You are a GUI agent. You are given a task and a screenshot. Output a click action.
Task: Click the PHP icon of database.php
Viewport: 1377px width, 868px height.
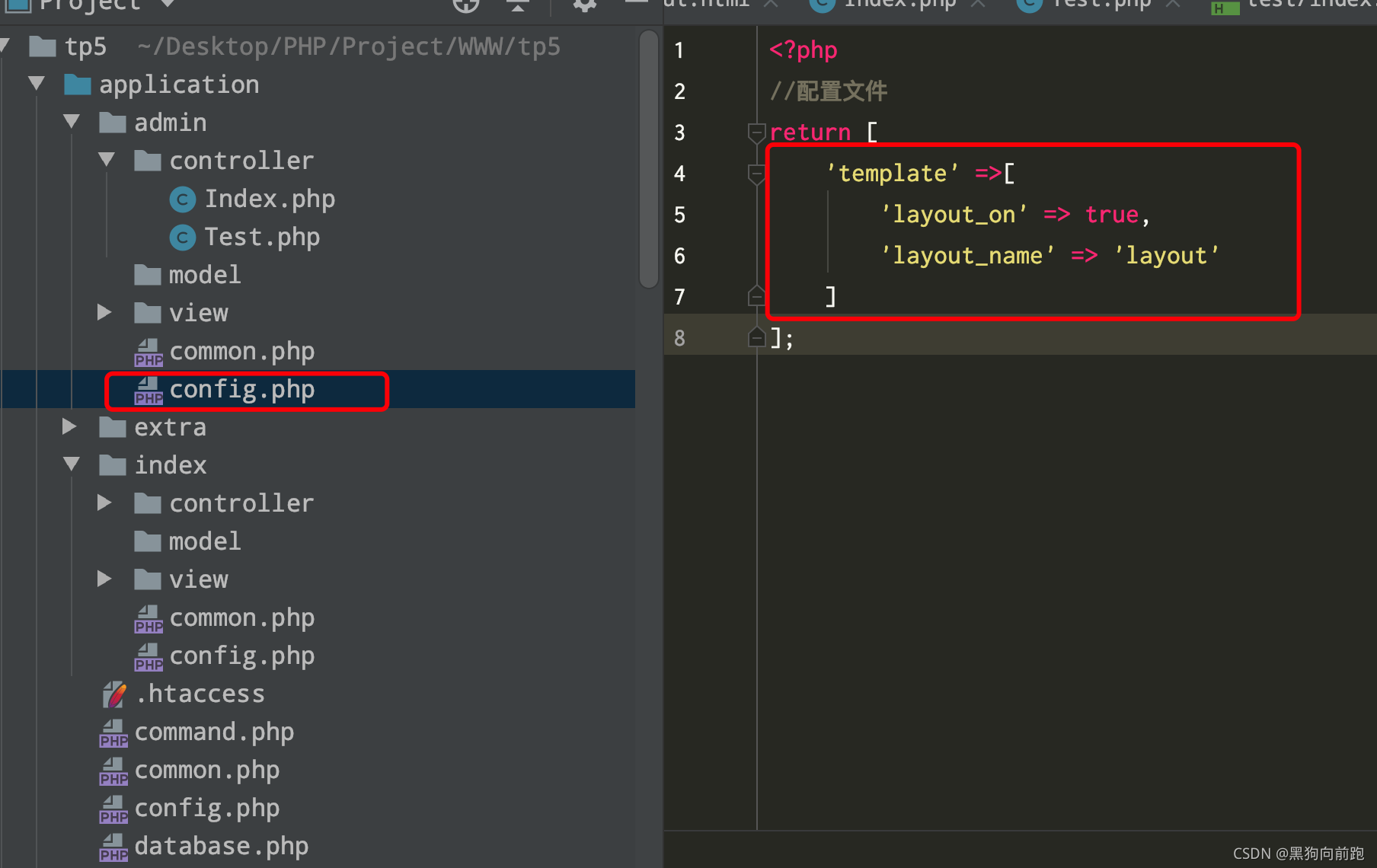coord(113,847)
